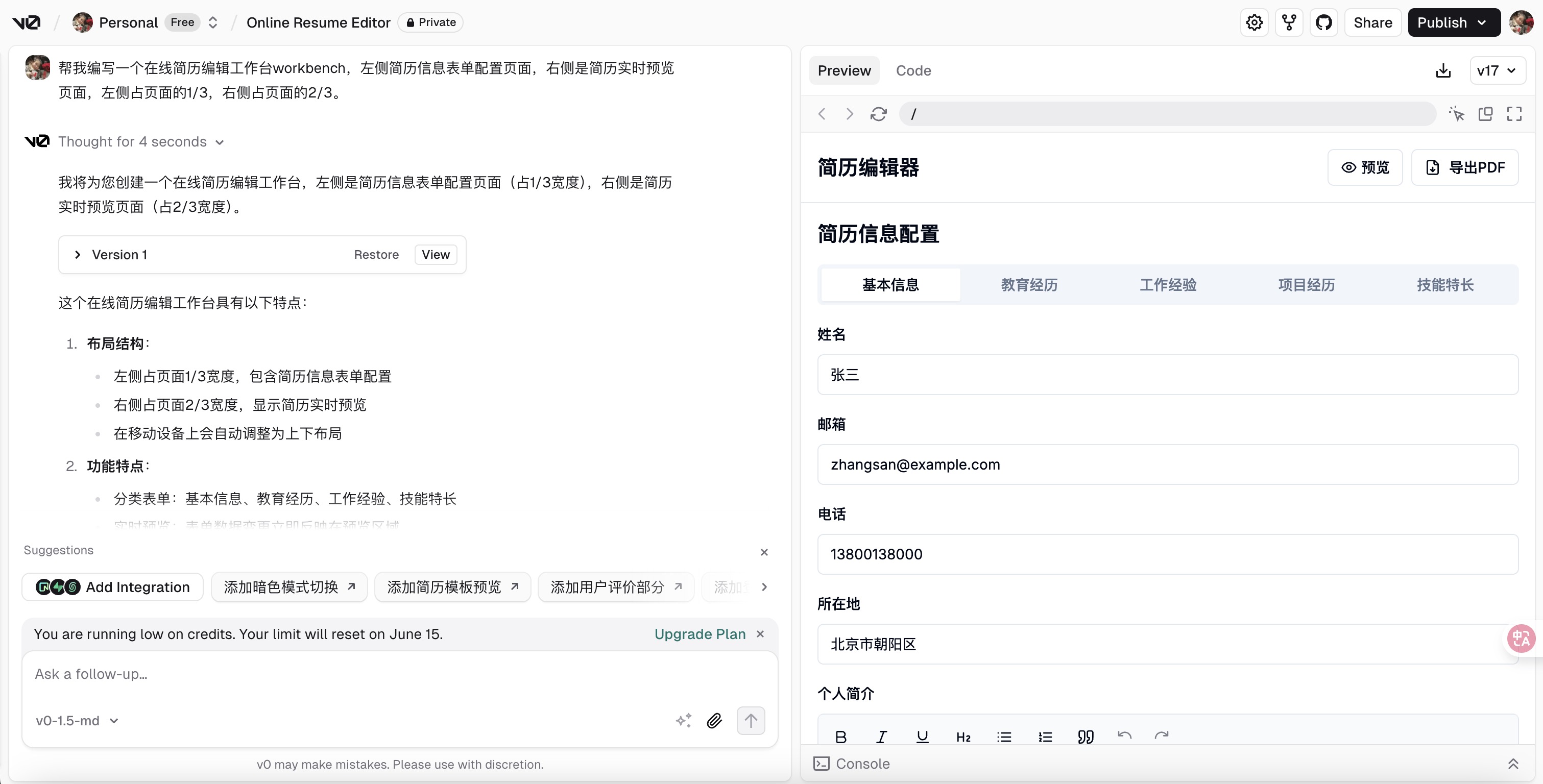
Task: Toggle italic formatting in editor
Action: click(881, 737)
